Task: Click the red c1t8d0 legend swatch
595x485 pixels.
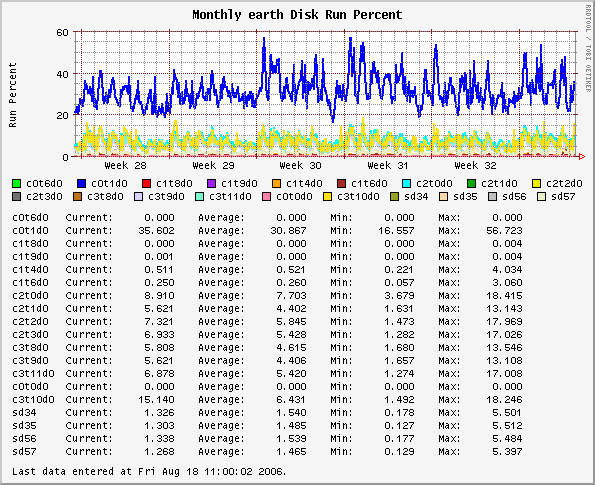Action: coord(146,184)
